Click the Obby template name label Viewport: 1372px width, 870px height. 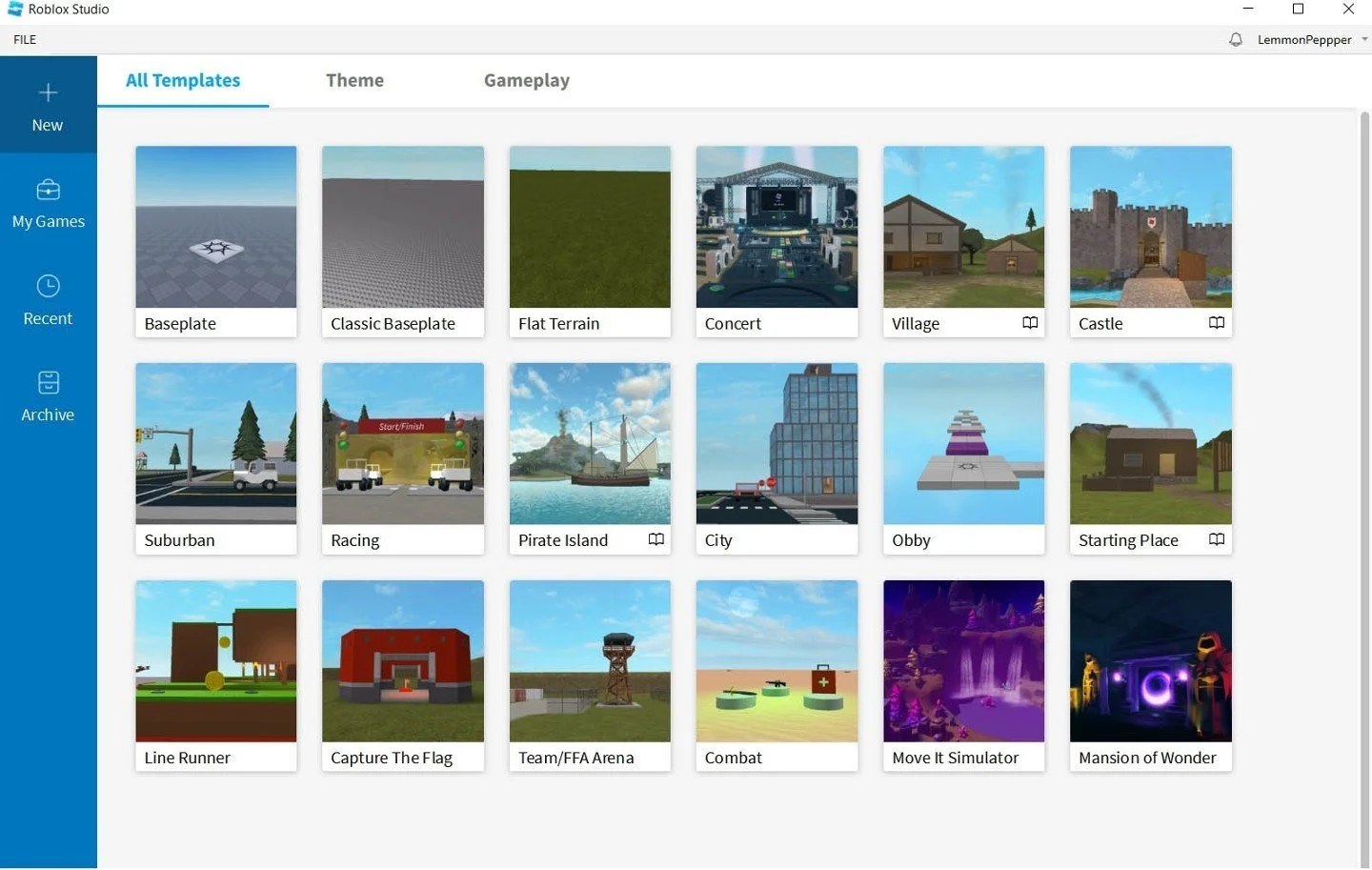[x=911, y=540]
